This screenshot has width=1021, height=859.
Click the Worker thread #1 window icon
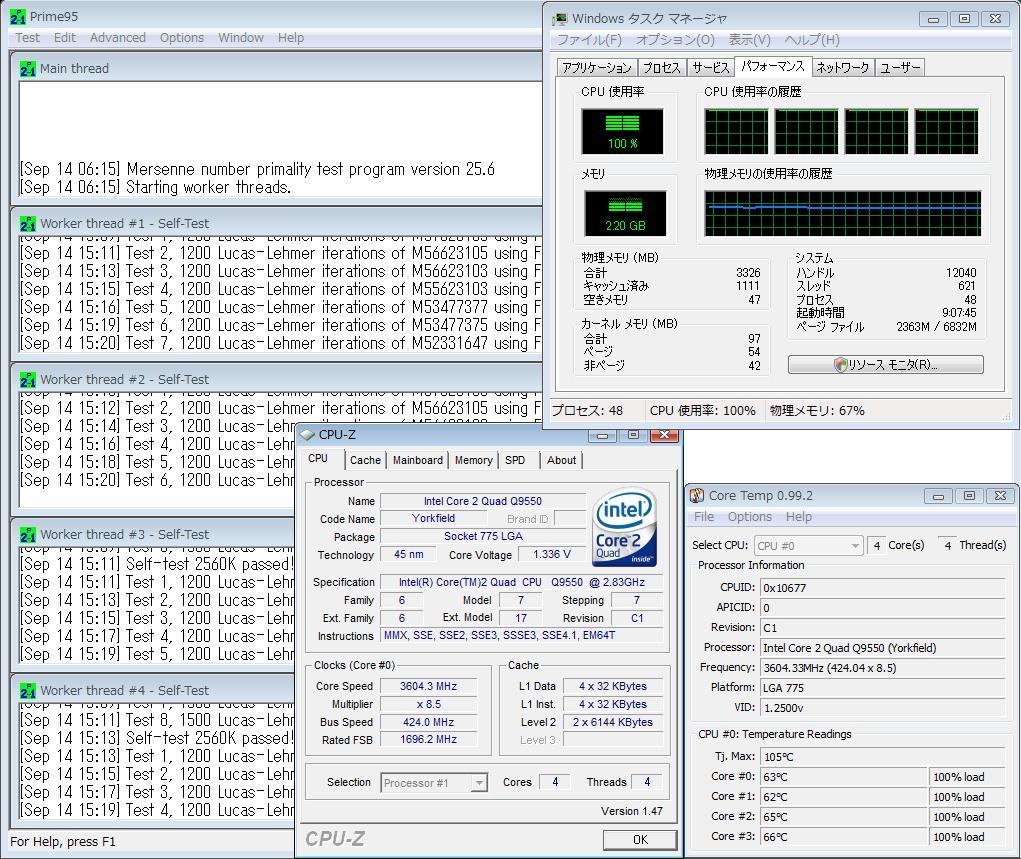coord(28,223)
